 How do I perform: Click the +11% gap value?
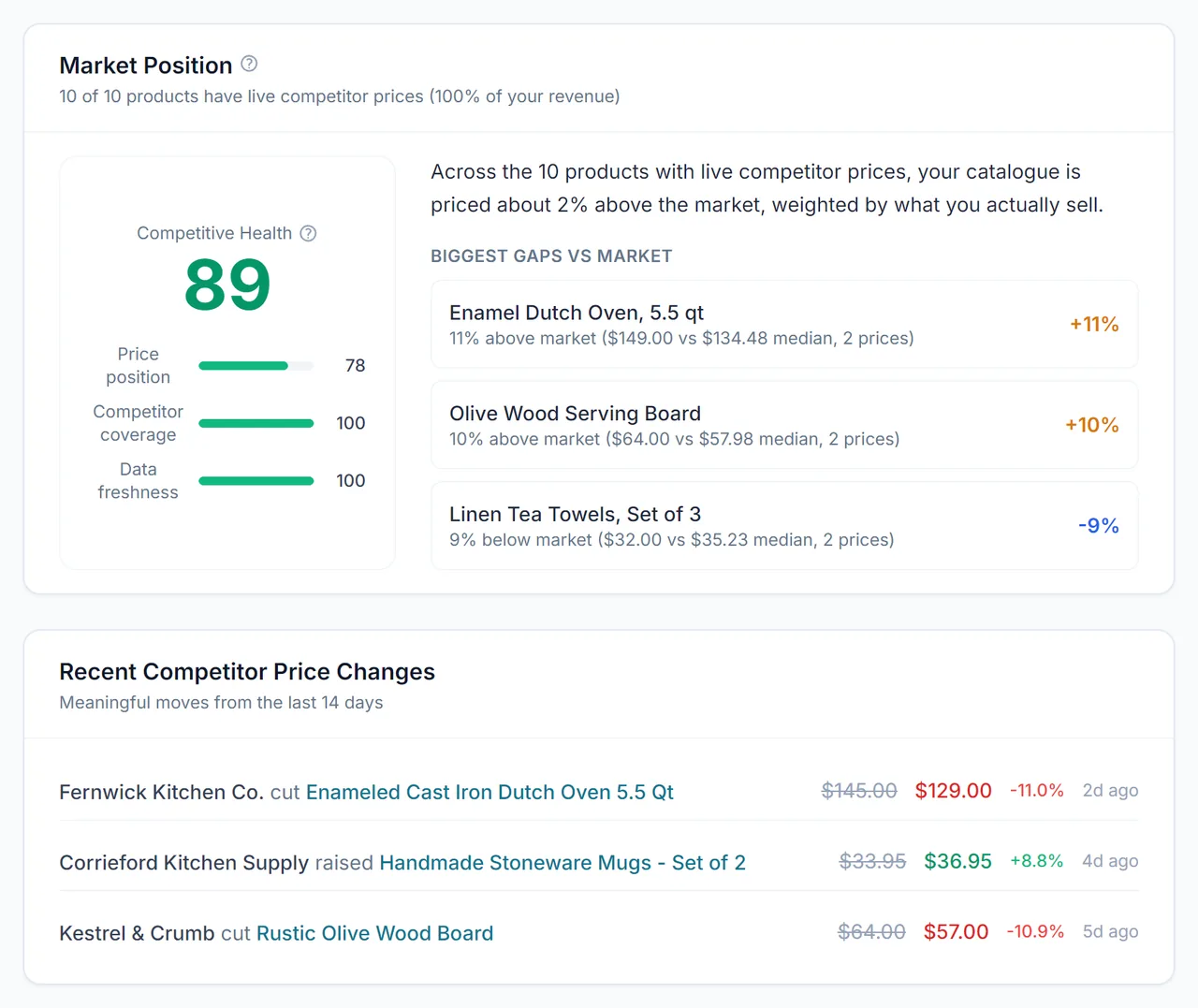tap(1094, 324)
